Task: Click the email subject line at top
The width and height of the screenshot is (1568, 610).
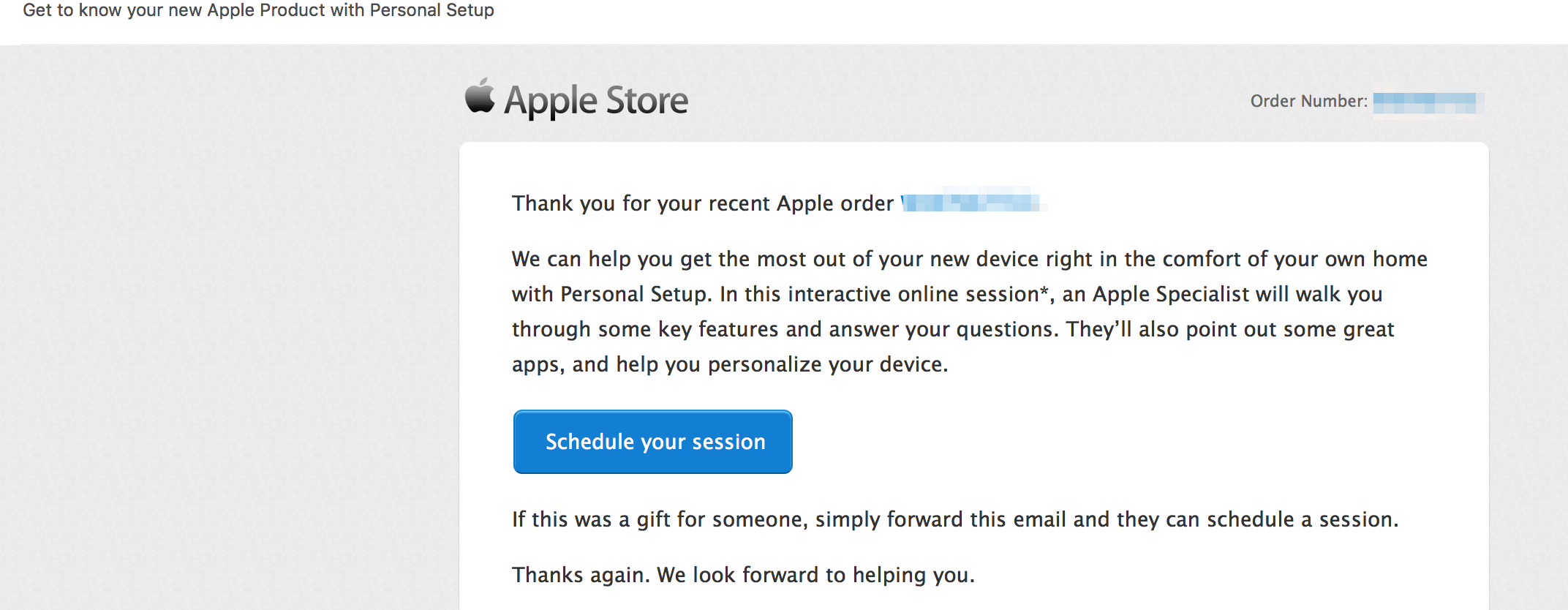Action: 258,10
